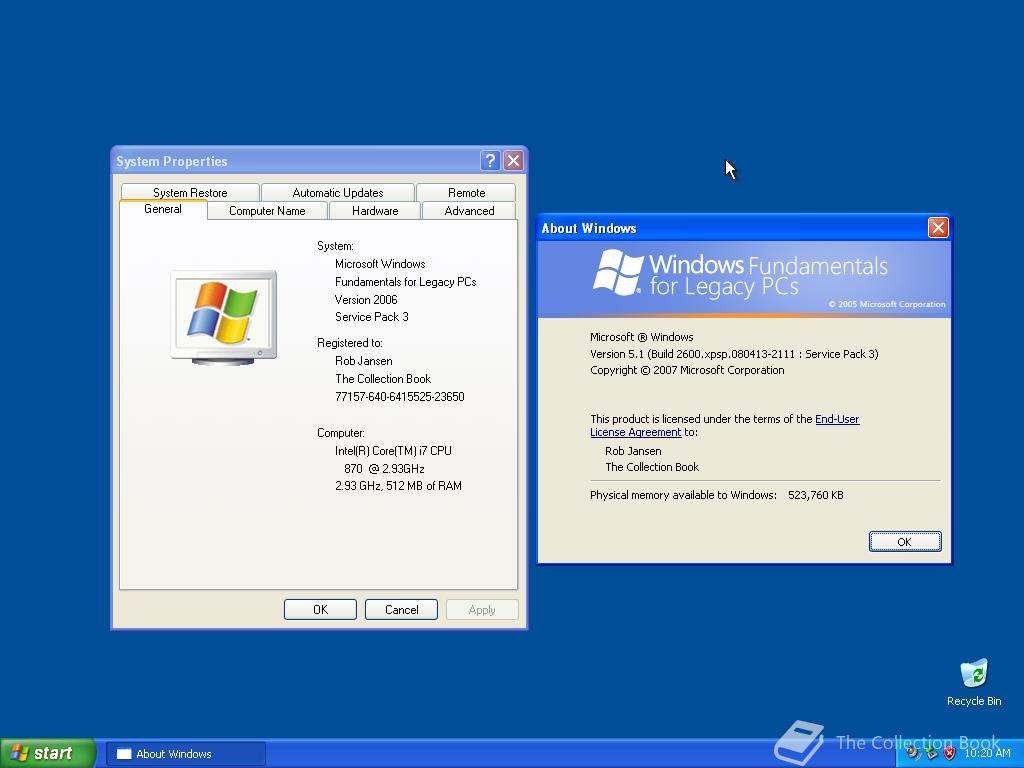1024x768 pixels.
Task: Select the About Windows taskbar button
Action: pyautogui.click(x=186, y=754)
